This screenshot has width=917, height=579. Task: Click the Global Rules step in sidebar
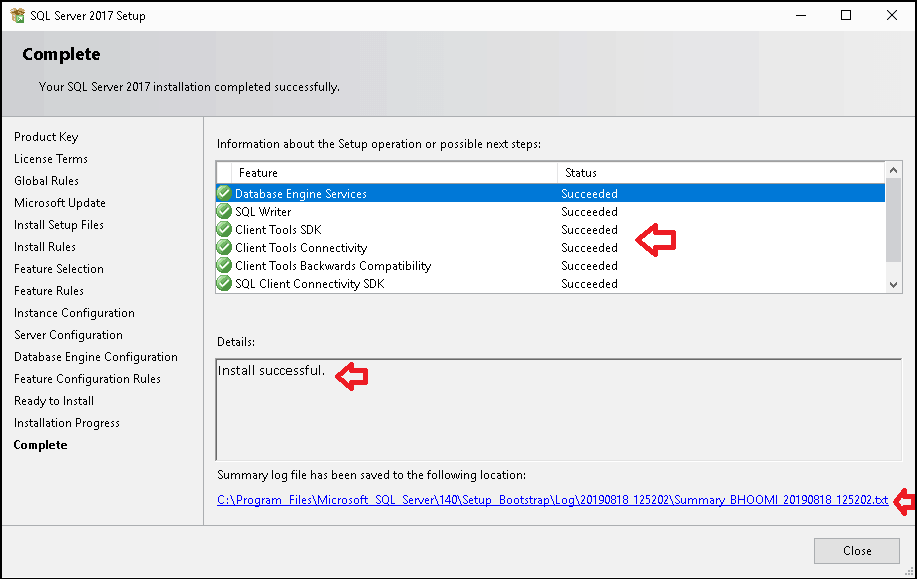click(46, 181)
